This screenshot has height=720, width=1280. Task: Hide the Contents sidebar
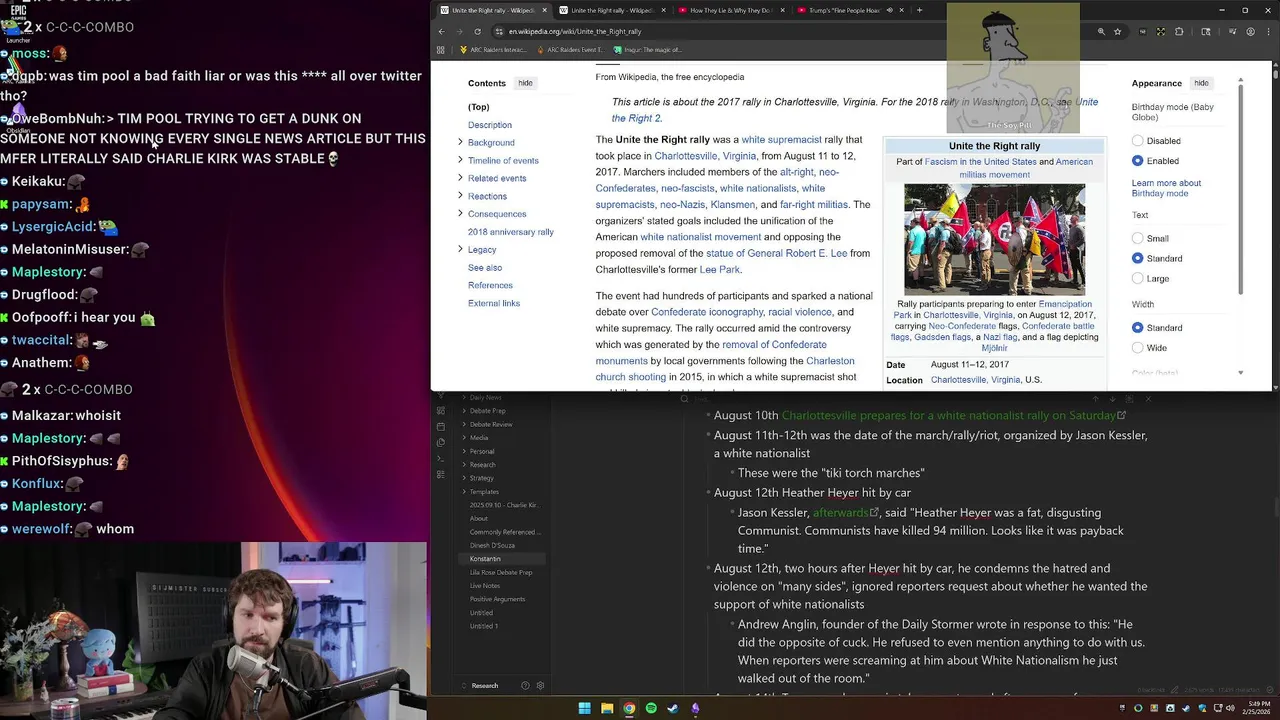click(x=525, y=83)
